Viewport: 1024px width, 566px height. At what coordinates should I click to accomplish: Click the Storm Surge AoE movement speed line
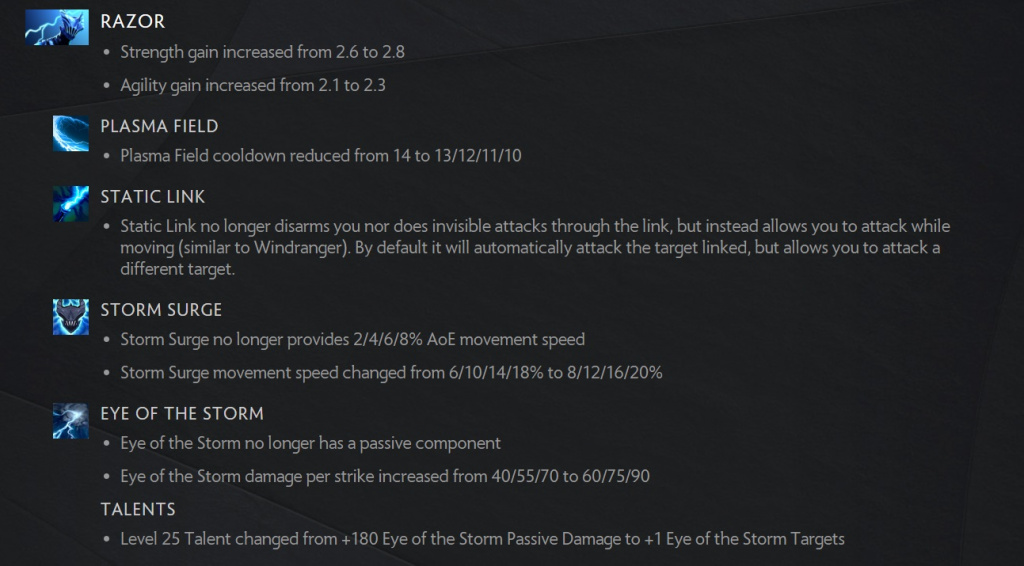[x=353, y=339]
